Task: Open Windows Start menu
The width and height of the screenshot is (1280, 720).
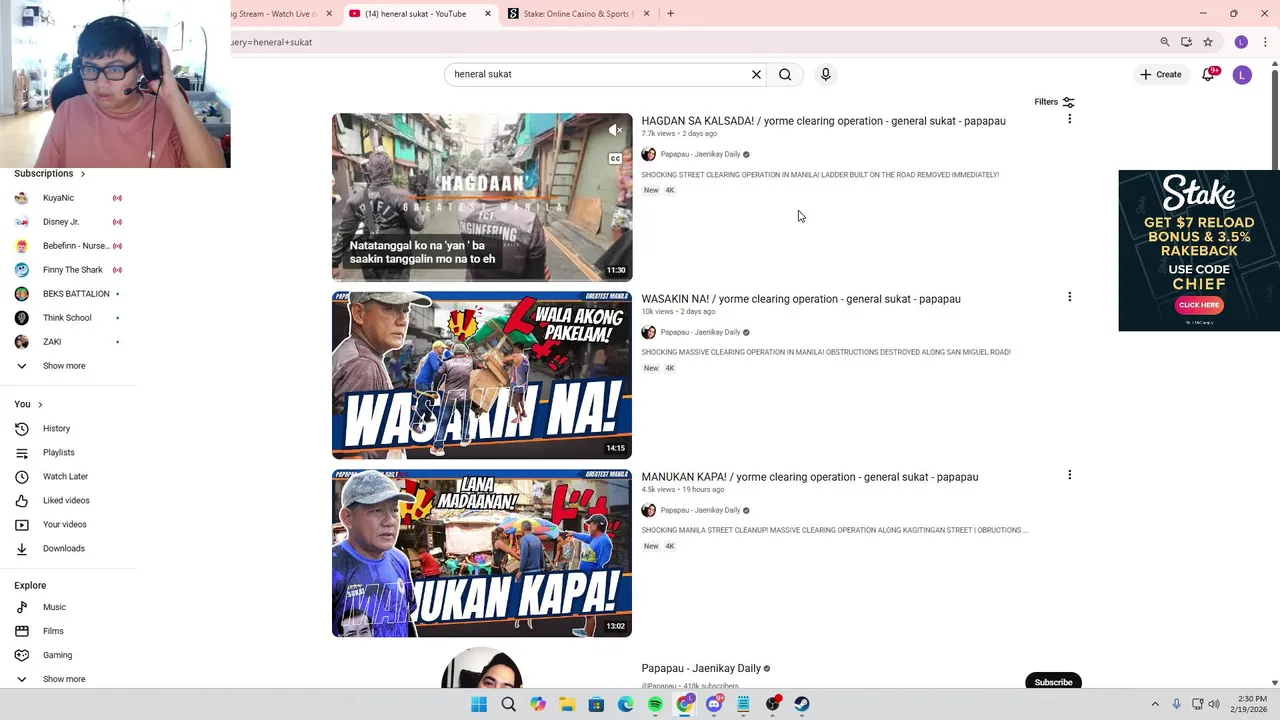Action: pyautogui.click(x=479, y=704)
